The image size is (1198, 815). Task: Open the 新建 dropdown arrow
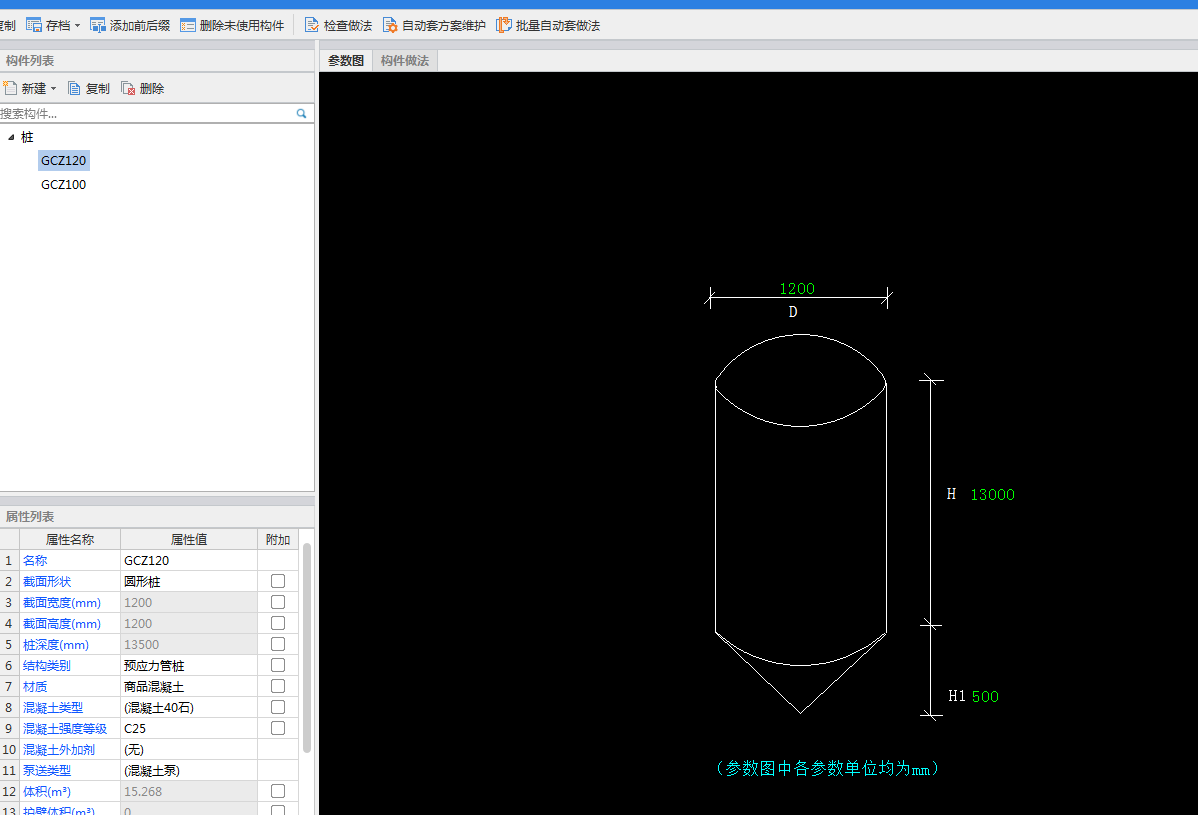click(53, 89)
